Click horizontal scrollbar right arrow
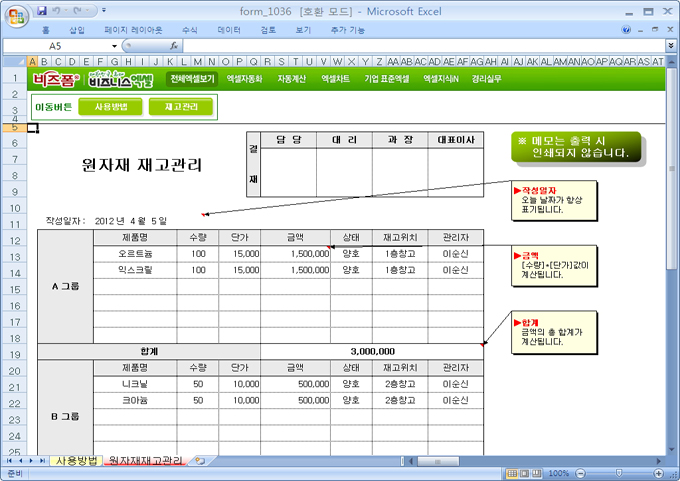 pyautogui.click(x=659, y=461)
